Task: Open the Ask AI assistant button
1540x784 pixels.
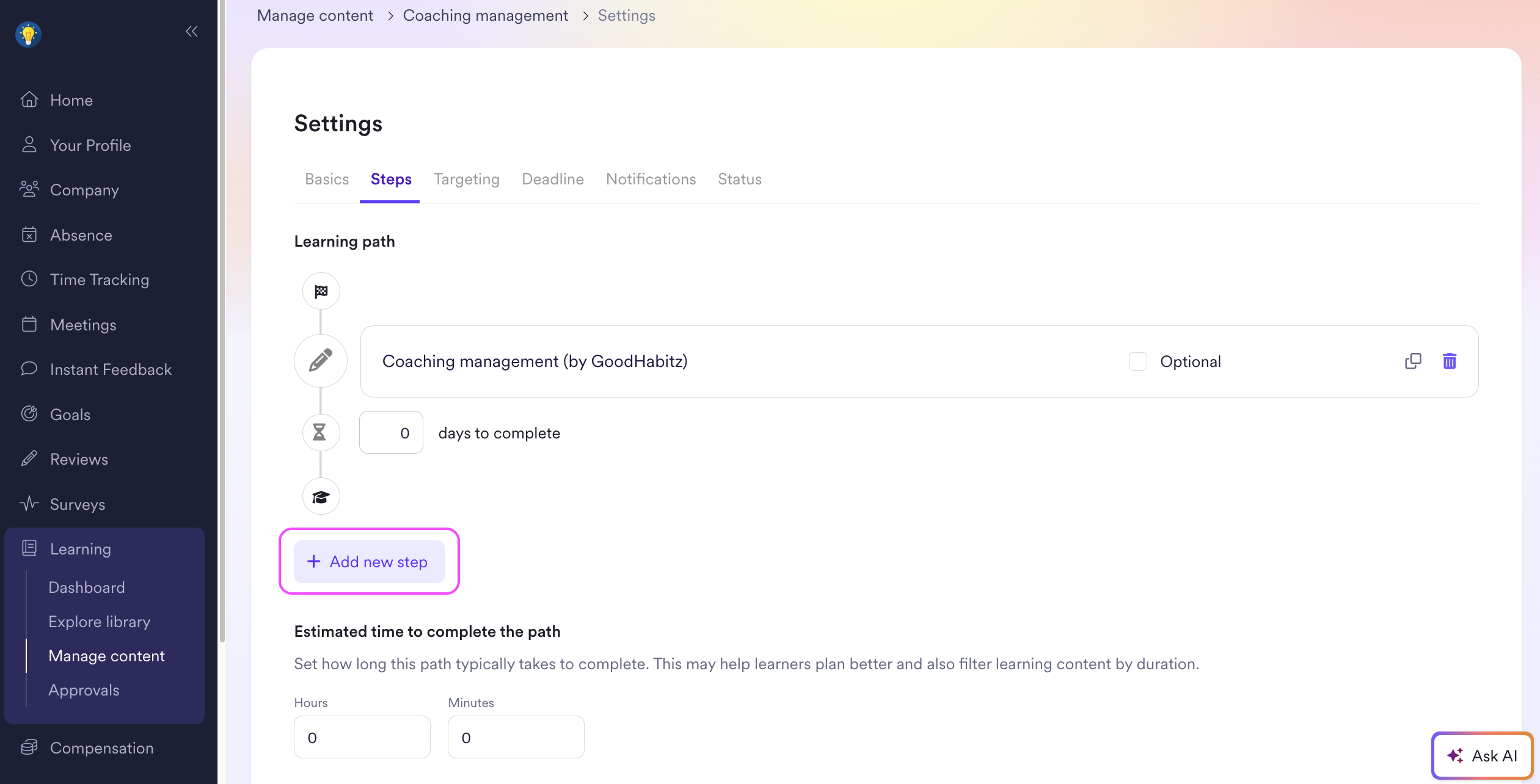Action: click(1482, 755)
